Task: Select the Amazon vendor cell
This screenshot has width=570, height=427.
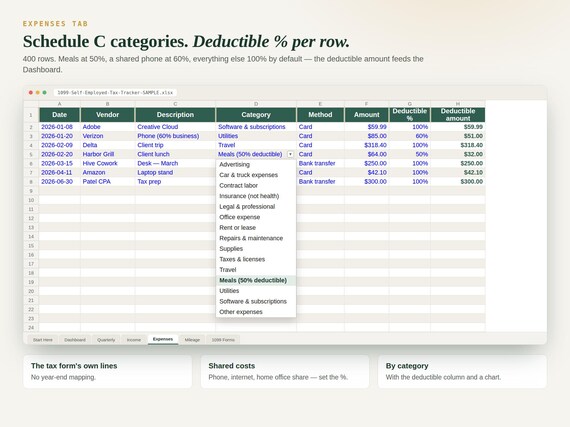Action: 108,172
